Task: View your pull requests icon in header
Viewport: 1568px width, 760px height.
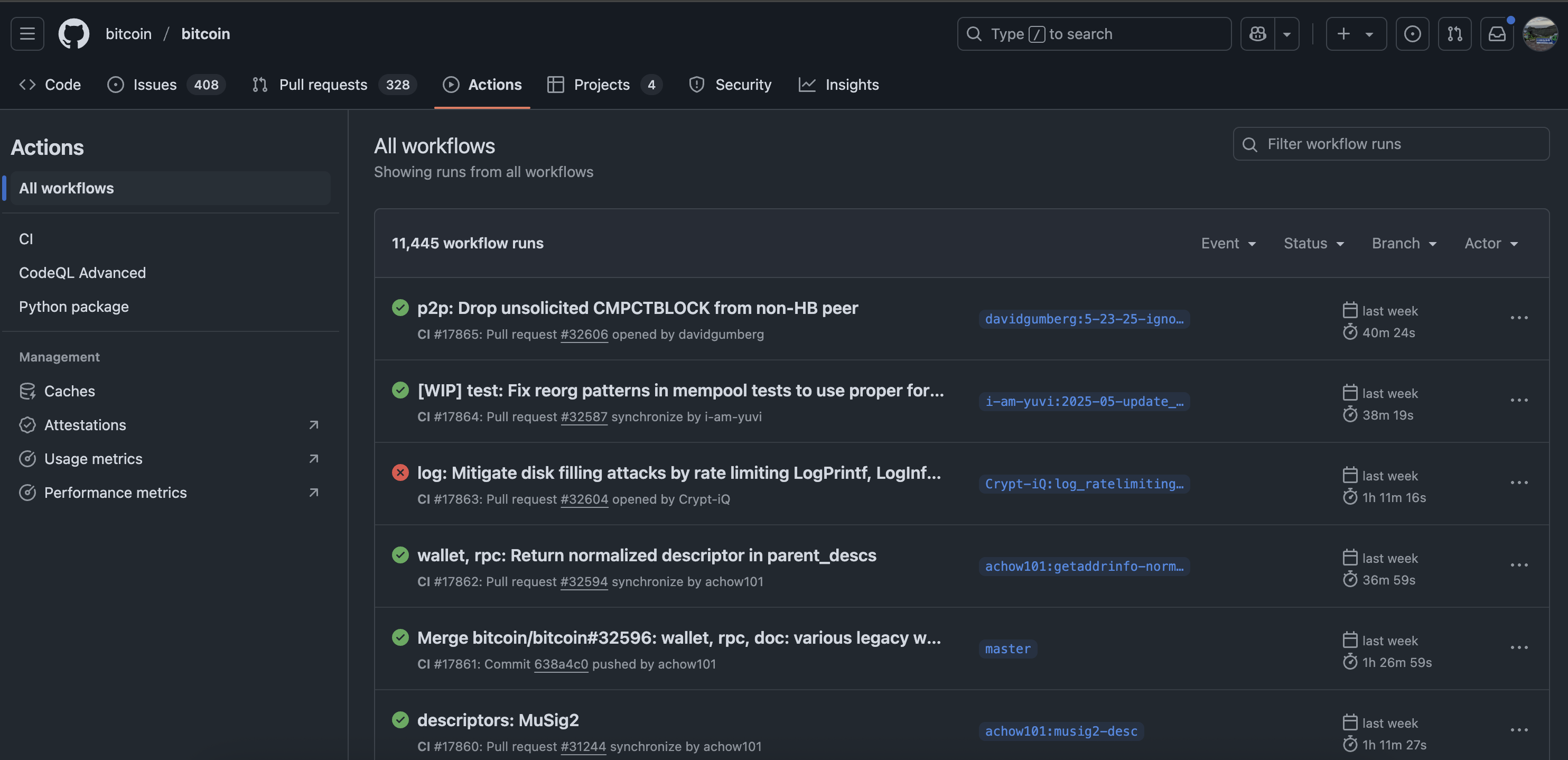Action: point(1455,33)
